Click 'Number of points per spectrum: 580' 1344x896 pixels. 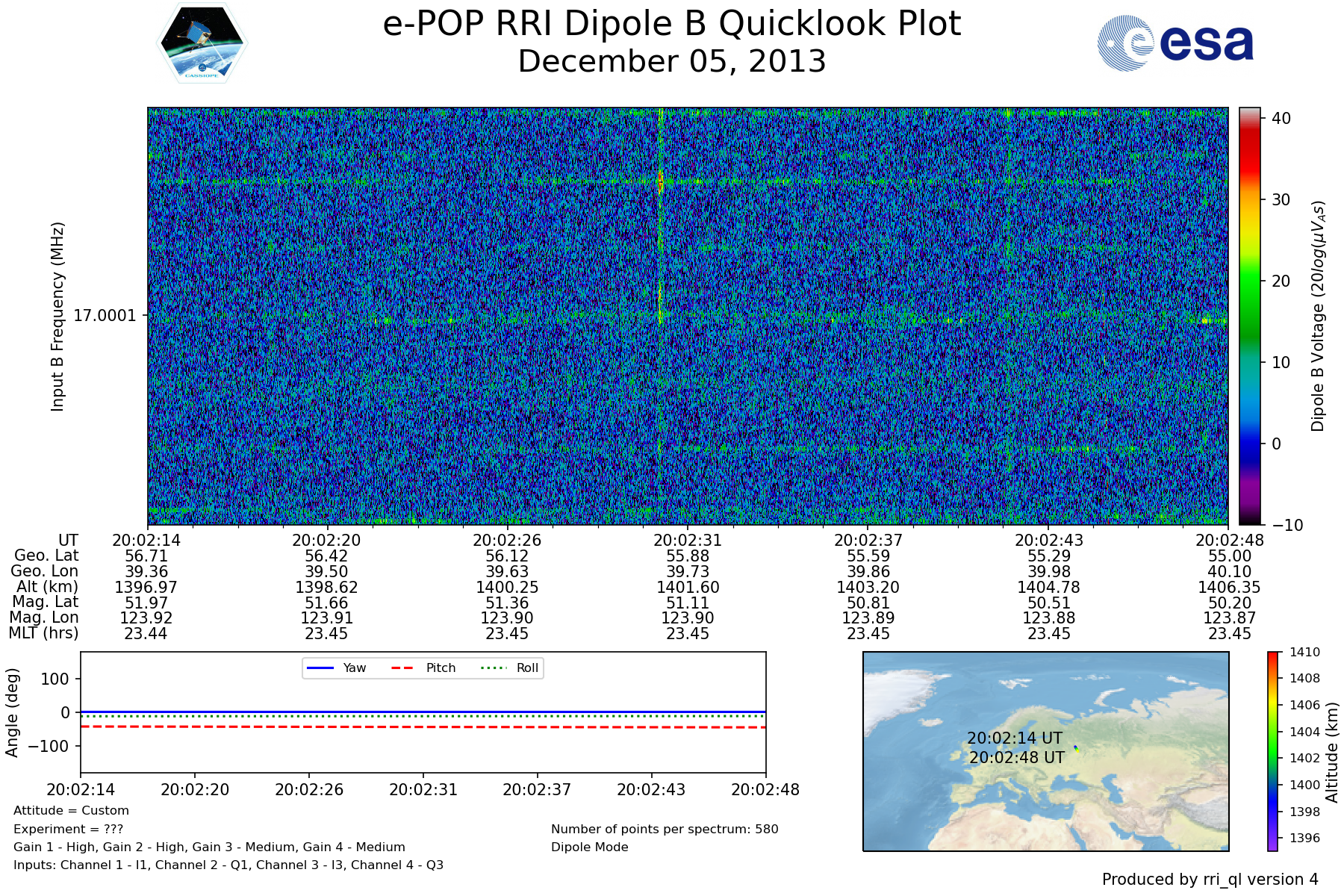pyautogui.click(x=664, y=829)
